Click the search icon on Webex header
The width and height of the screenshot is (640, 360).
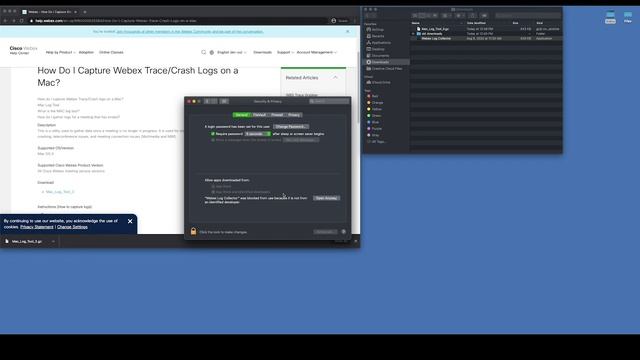(203, 52)
